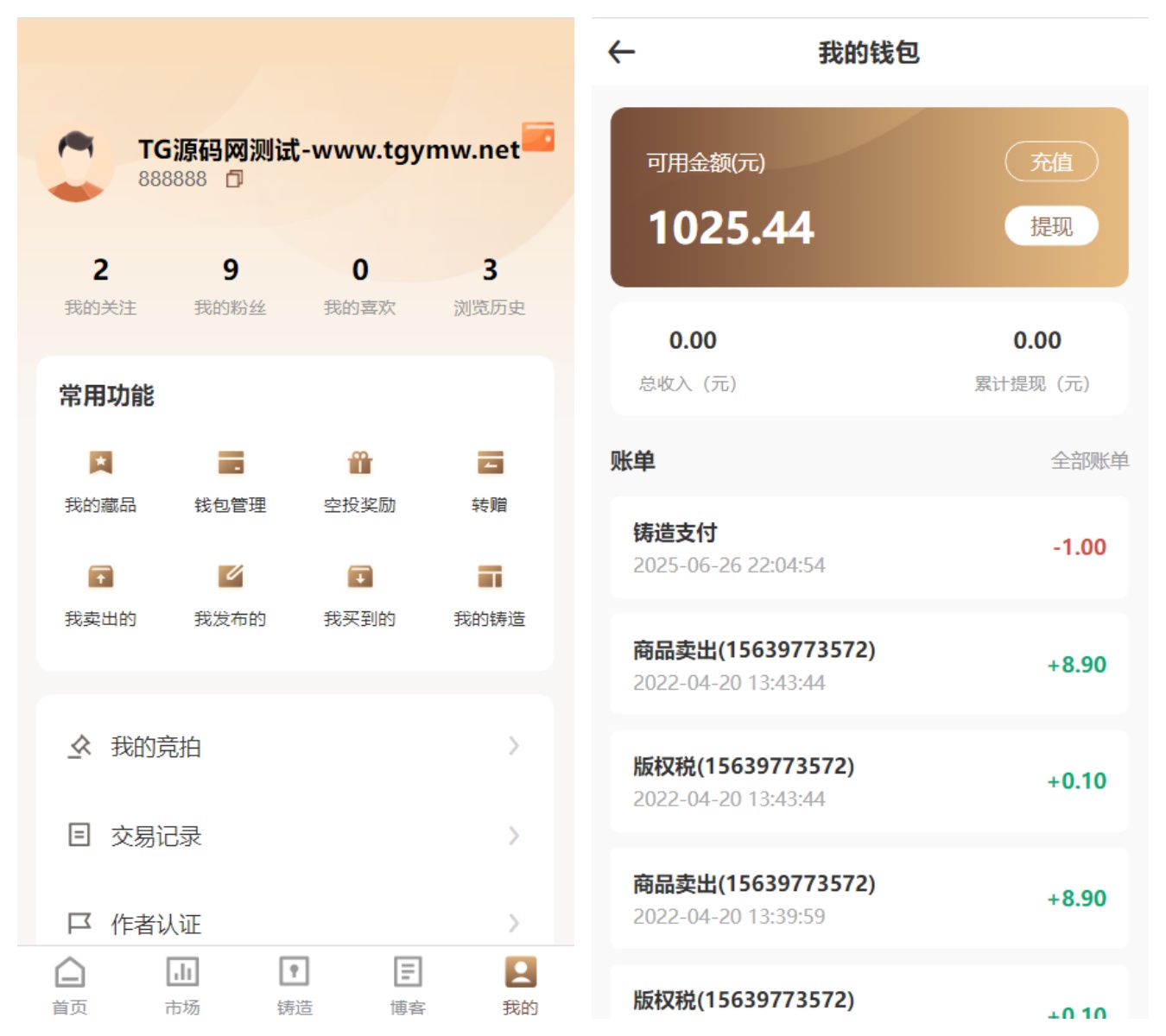View 全部账单 all bills link
Viewport: 1166px width, 1036px height.
(x=1089, y=461)
